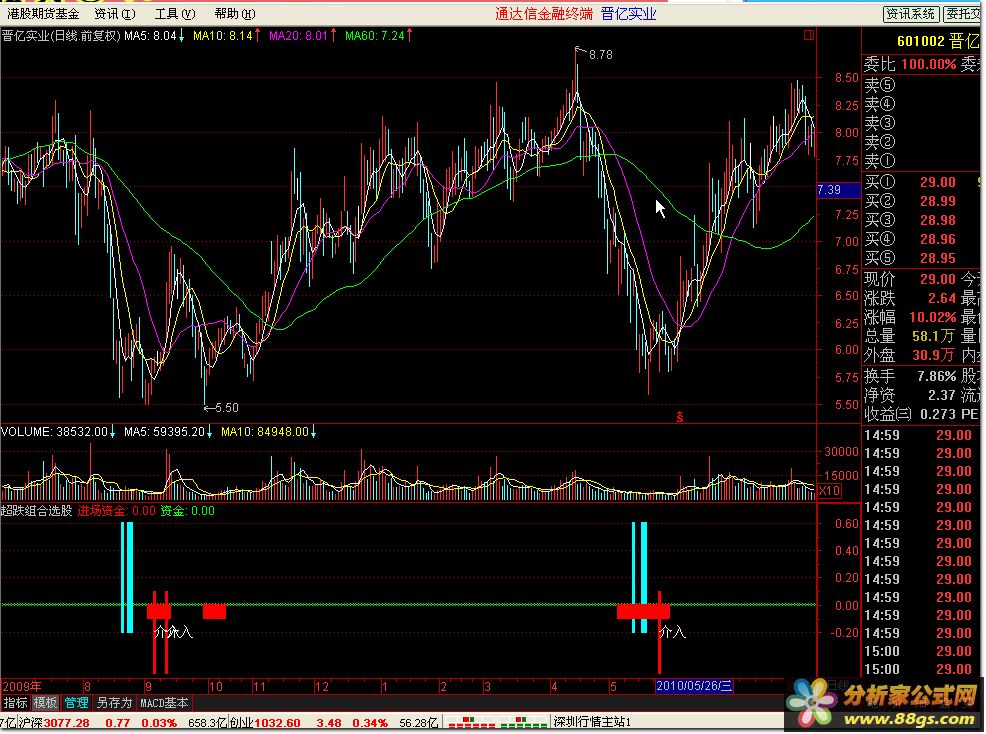Click the 5.50 low price annotation
Image resolution: width=986 pixels, height=734 pixels.
[226, 408]
